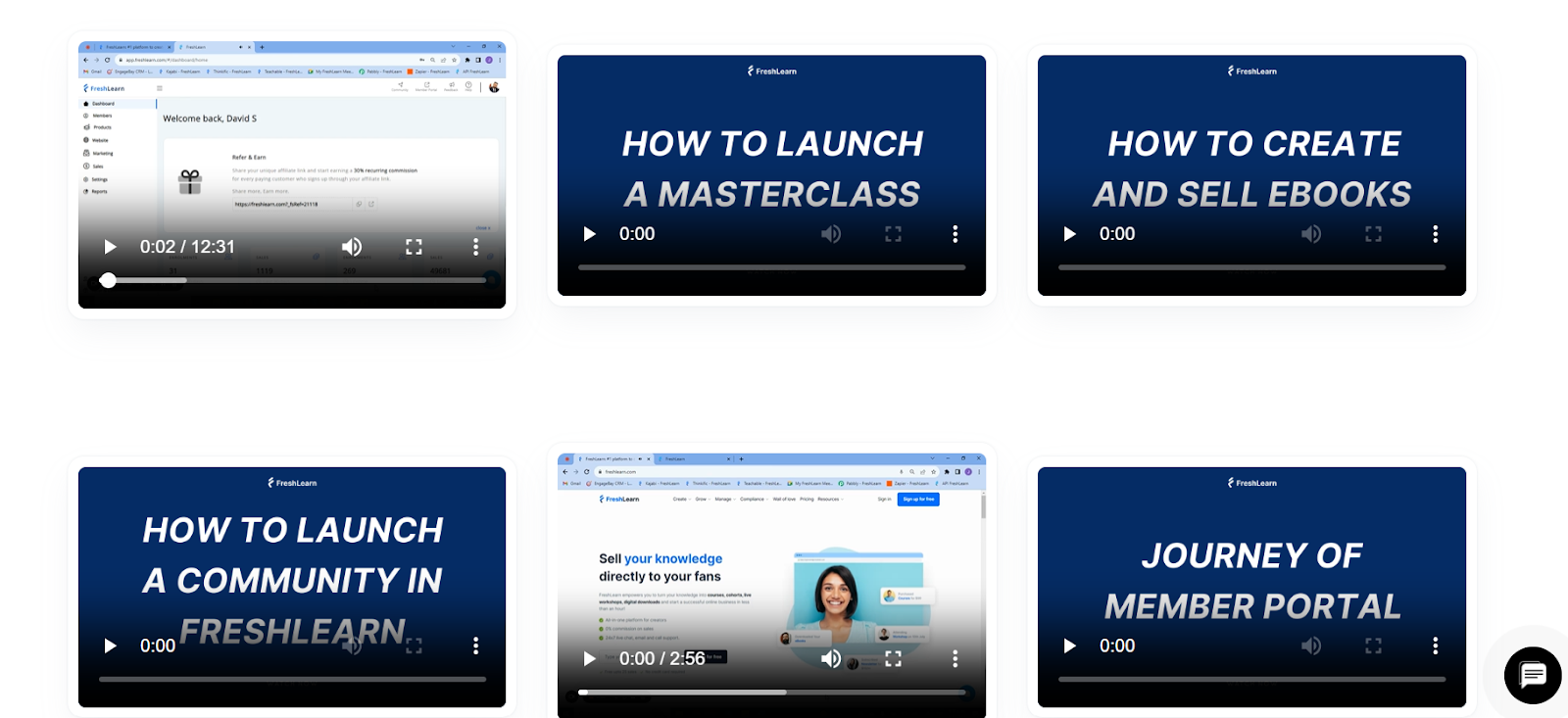Click the Journey of Member Portal title
The height and width of the screenshot is (718, 1568).
pos(1252,581)
